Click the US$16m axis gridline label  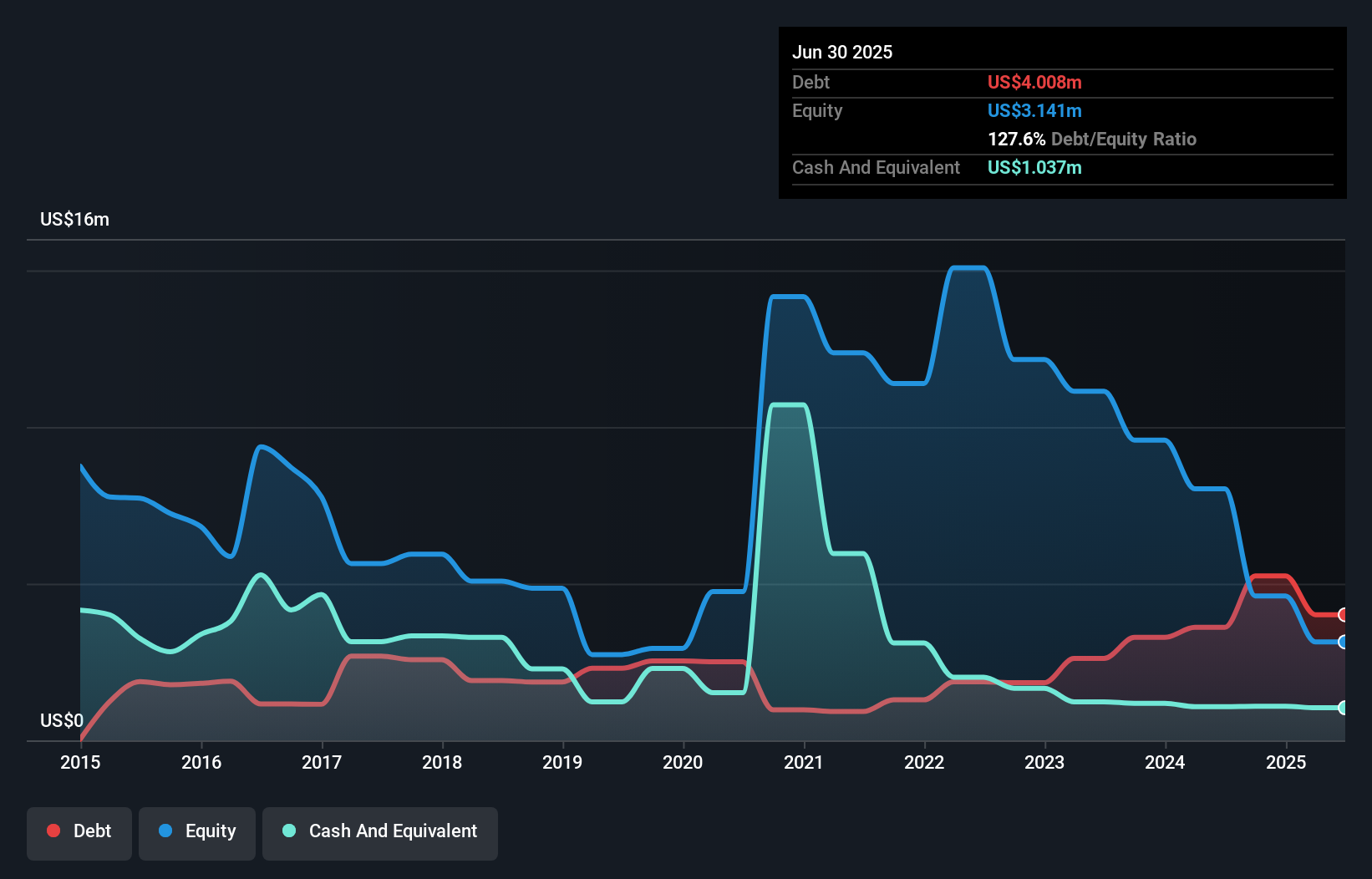(x=74, y=219)
